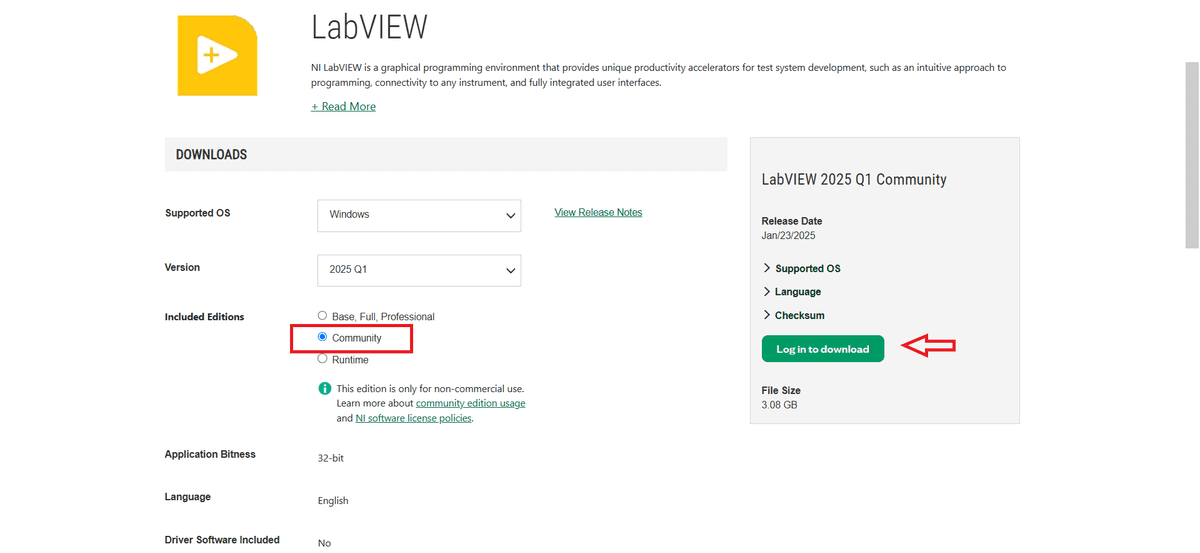1200x553 pixels.
Task: Follow the NI software license policies link
Action: 413,418
